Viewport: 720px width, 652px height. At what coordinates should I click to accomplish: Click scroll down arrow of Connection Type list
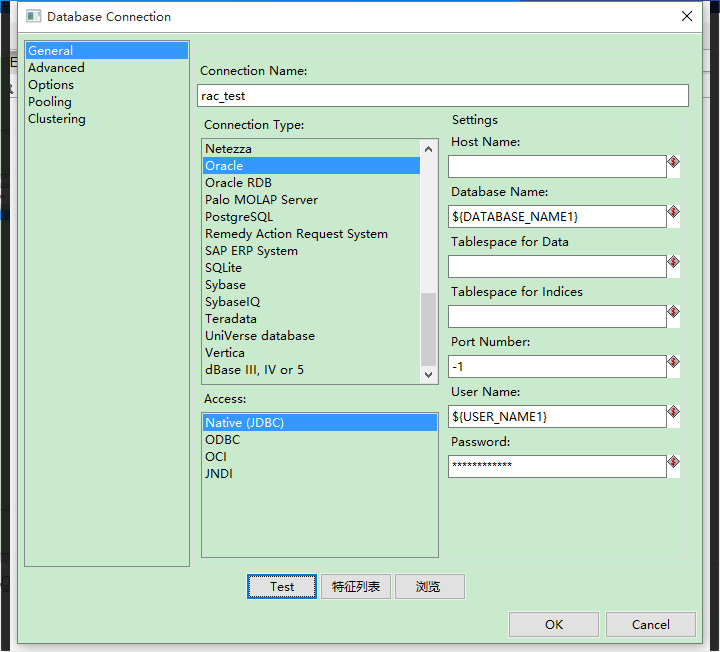coord(428,374)
